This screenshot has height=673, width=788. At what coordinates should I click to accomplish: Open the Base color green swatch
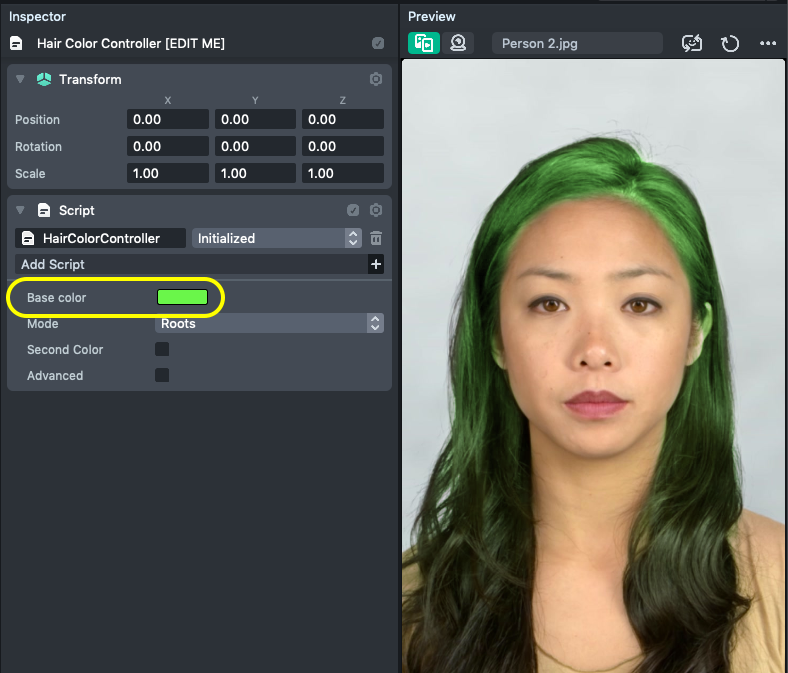tap(182, 297)
